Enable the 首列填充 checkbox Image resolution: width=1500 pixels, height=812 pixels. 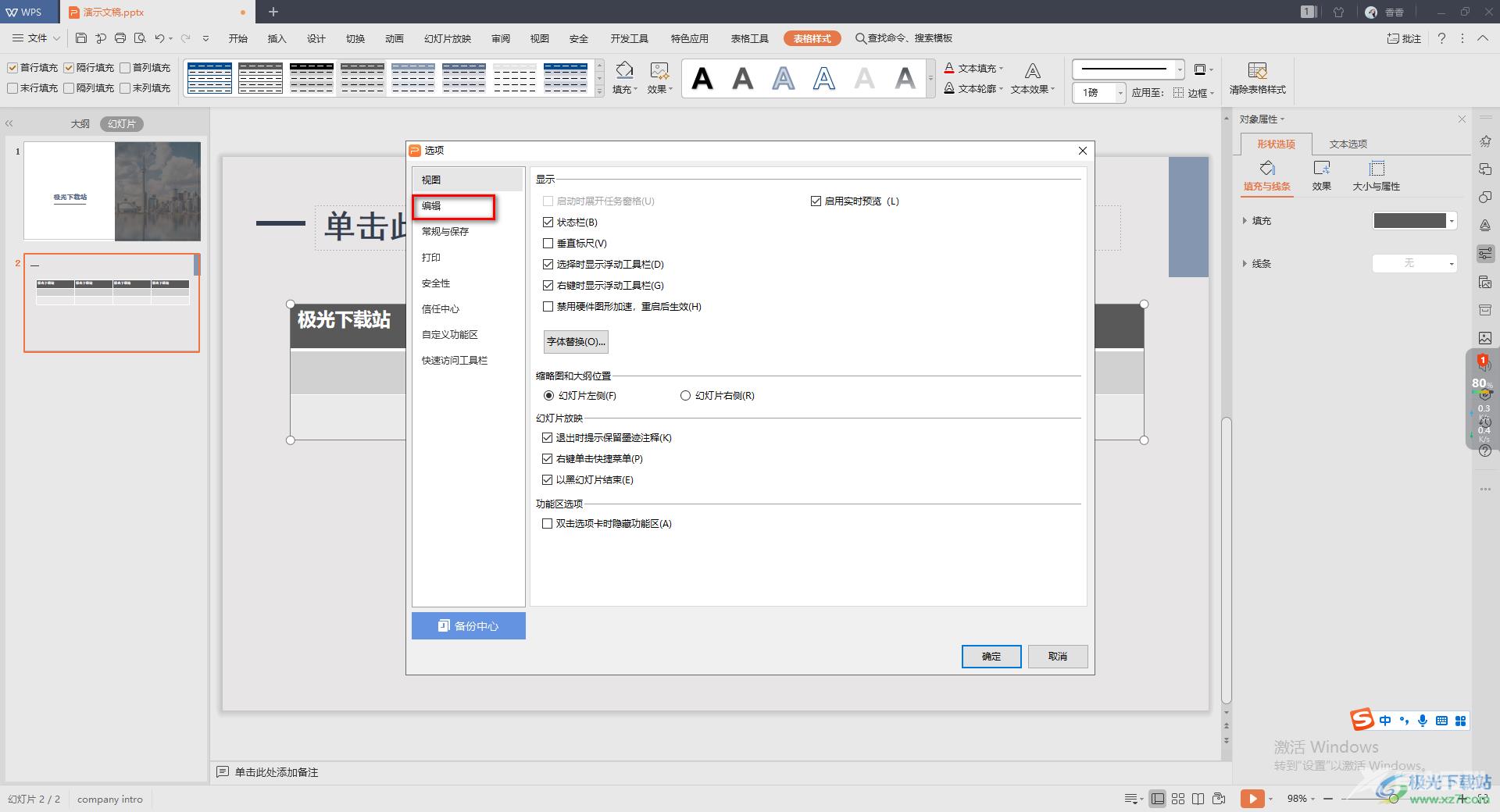click(125, 68)
